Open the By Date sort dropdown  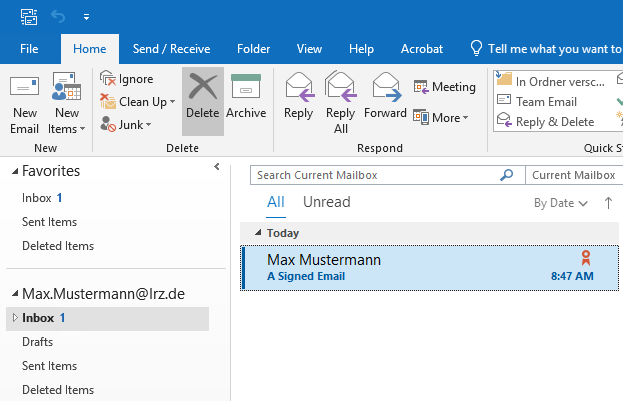(561, 203)
